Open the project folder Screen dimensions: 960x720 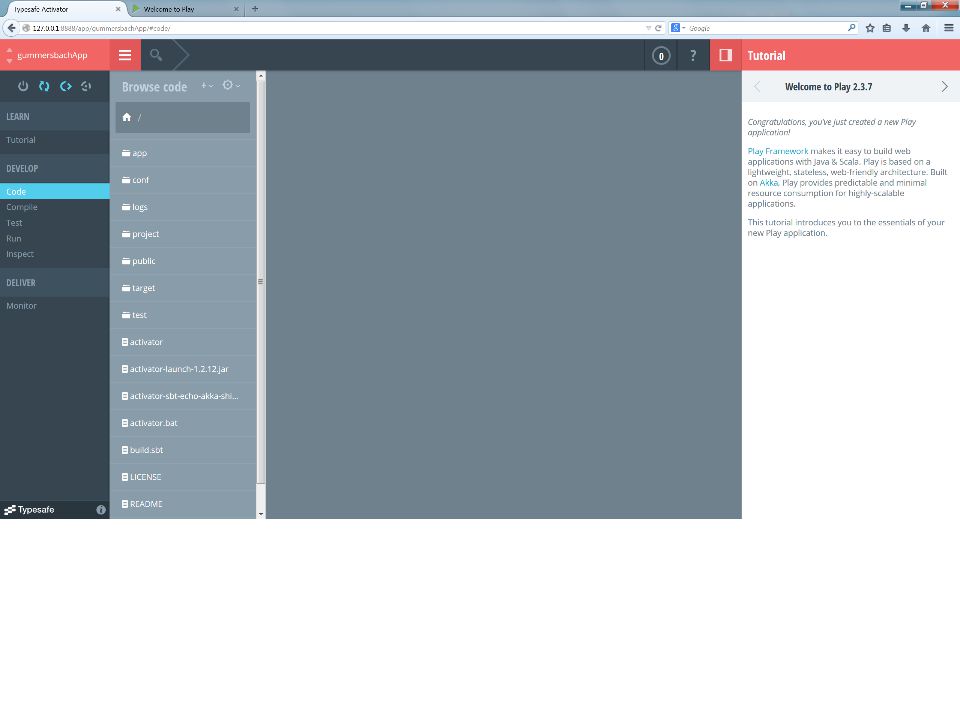[183, 234]
